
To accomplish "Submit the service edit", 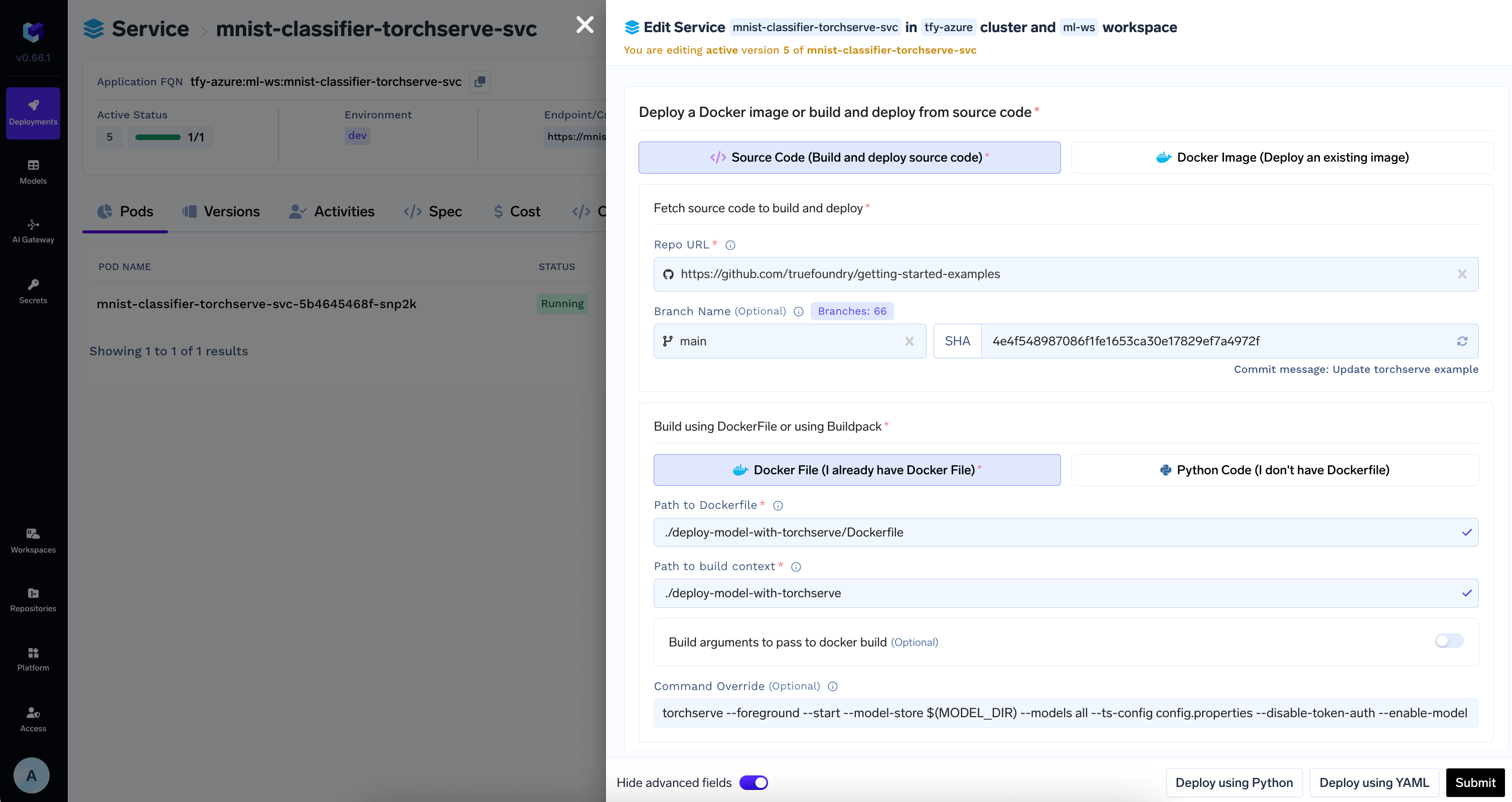I will pos(1474,782).
